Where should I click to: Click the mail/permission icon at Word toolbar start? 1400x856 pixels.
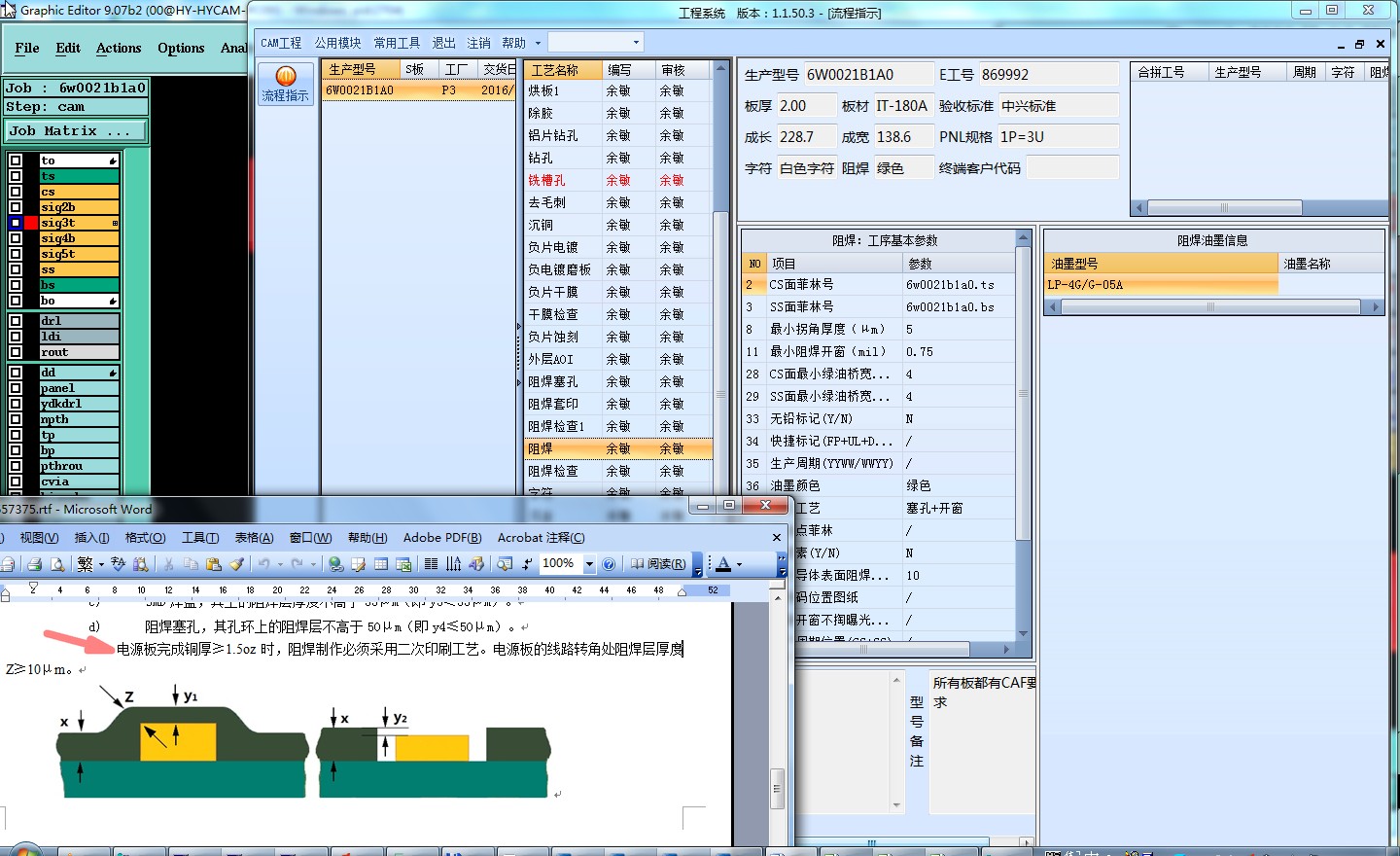(8, 564)
